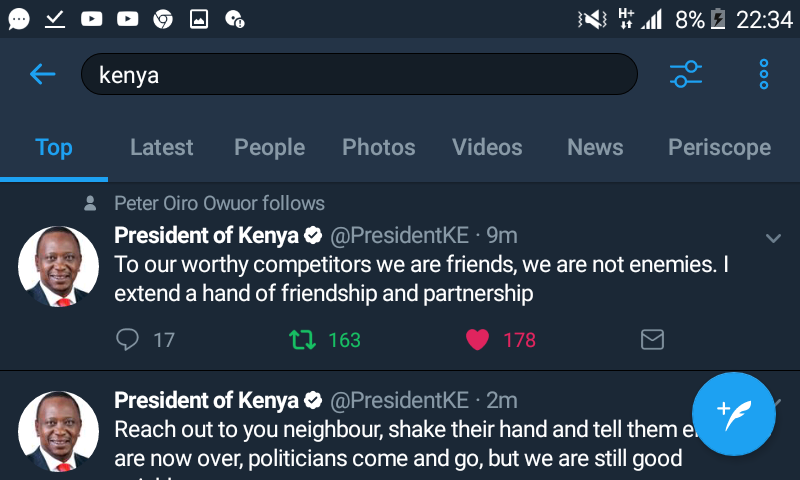Viewport: 800px width, 480px height.
Task: Tap the back arrow icon
Action: pos(42,74)
